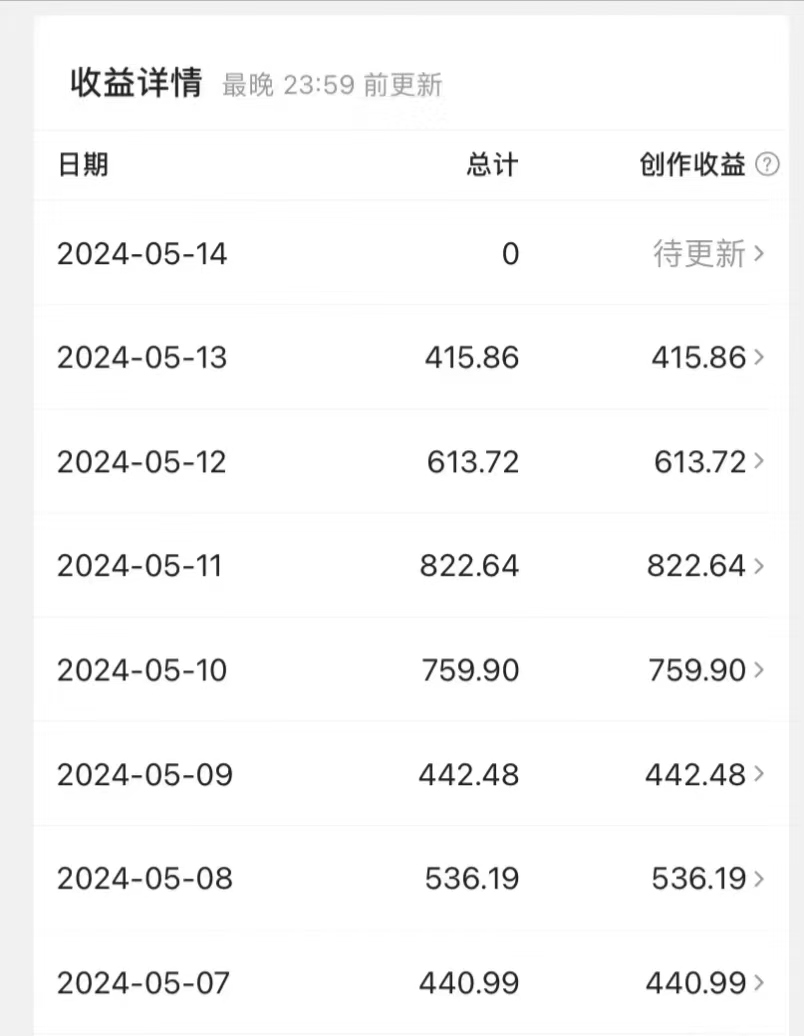This screenshot has height=1036, width=804.
Task: Open the chevron next to 822.64
Action: click(759, 566)
